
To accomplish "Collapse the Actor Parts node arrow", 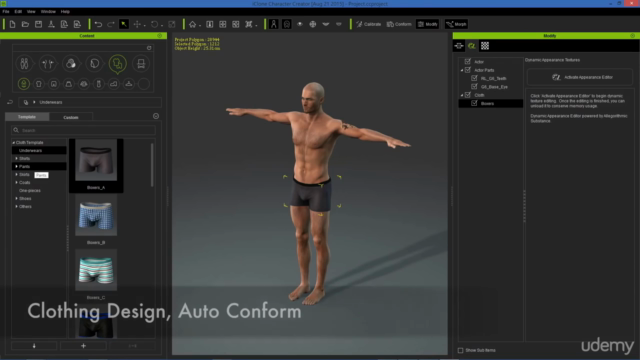I will [462, 70].
